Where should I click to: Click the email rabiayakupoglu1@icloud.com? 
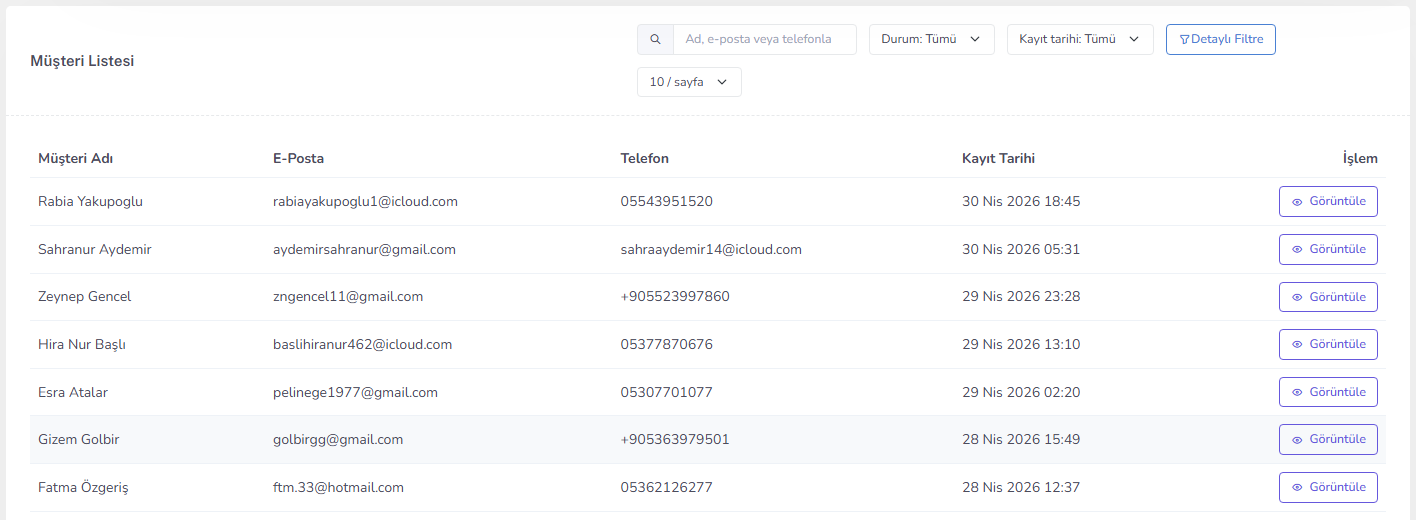pos(365,202)
